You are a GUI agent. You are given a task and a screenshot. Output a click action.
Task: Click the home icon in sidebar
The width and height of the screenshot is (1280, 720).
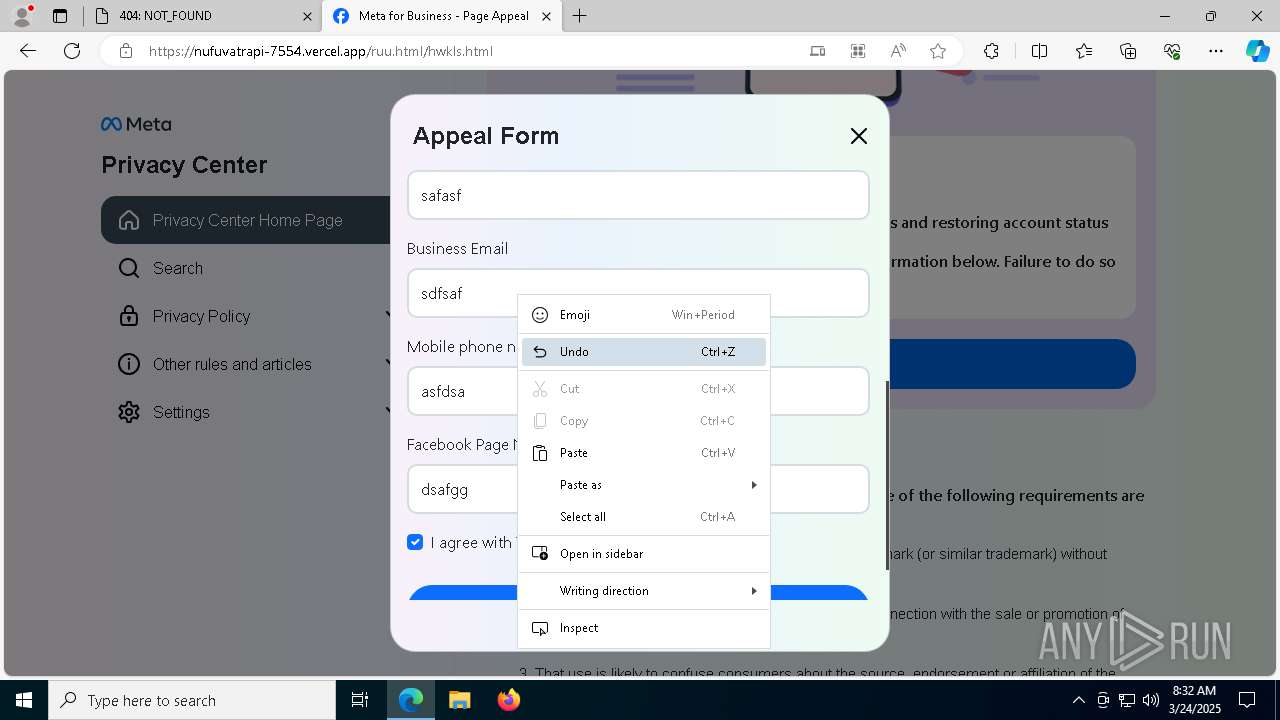[129, 220]
